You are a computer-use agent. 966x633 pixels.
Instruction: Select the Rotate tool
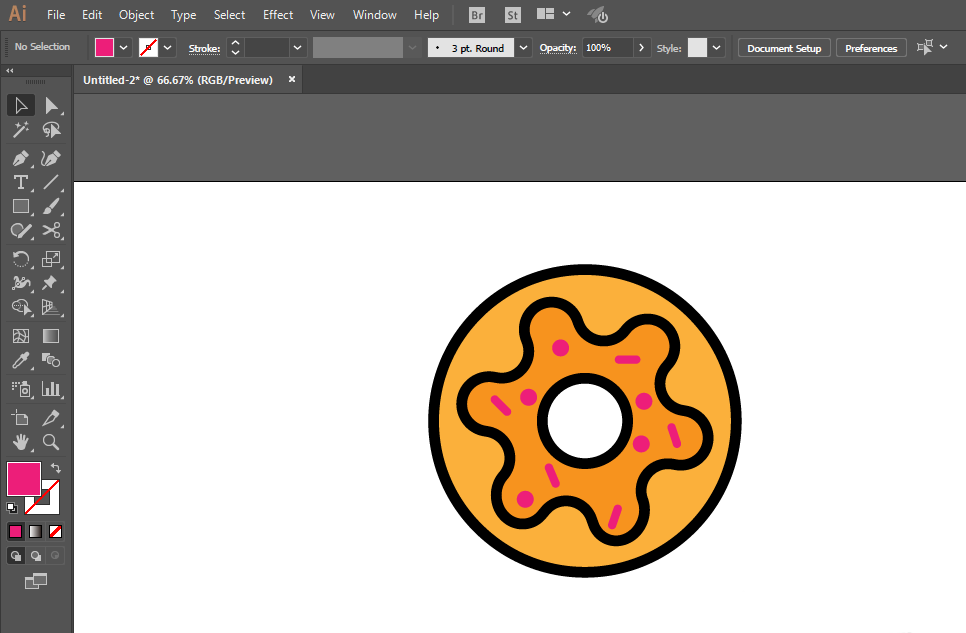click(x=20, y=259)
